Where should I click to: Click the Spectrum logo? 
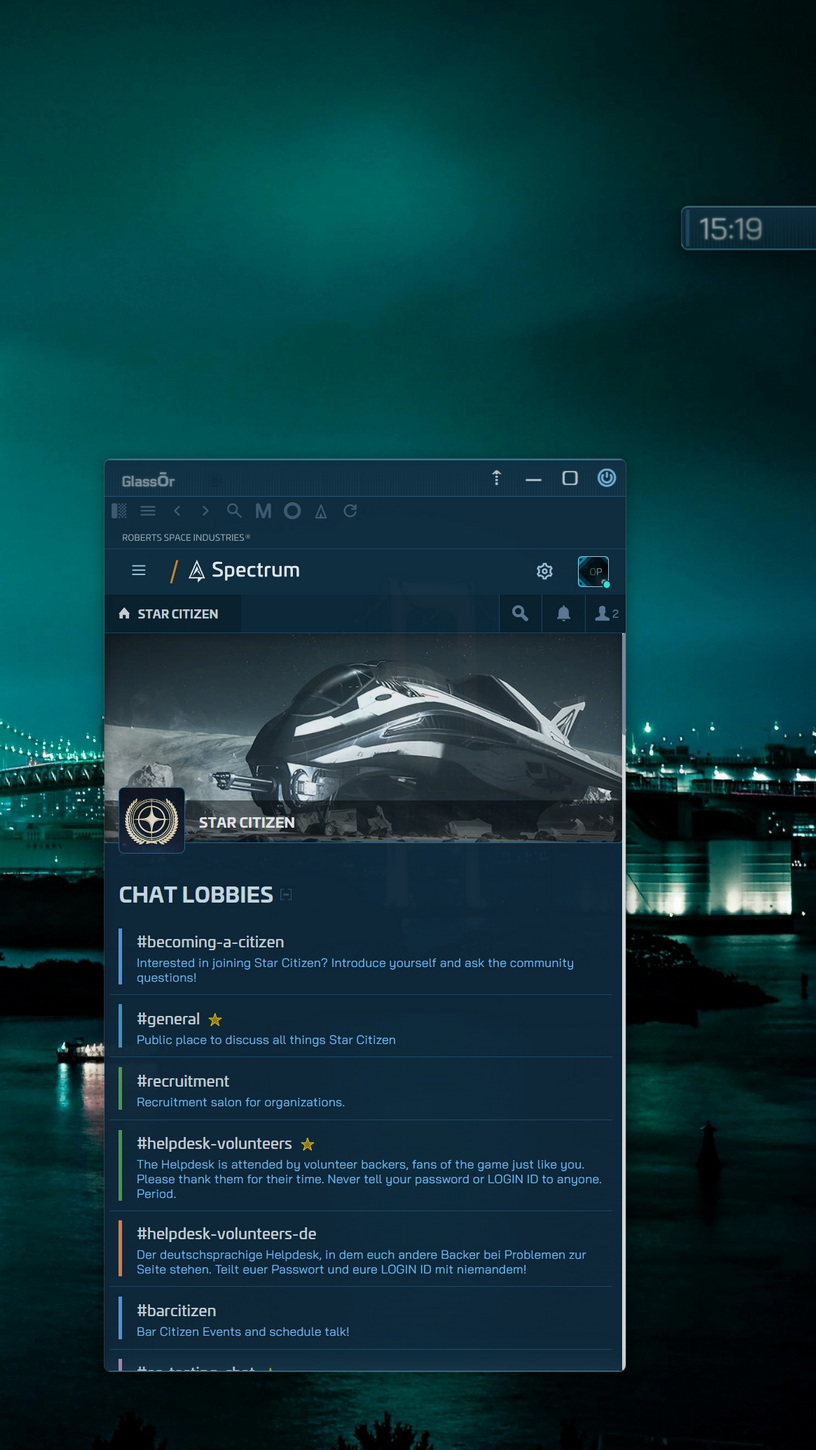[x=244, y=570]
